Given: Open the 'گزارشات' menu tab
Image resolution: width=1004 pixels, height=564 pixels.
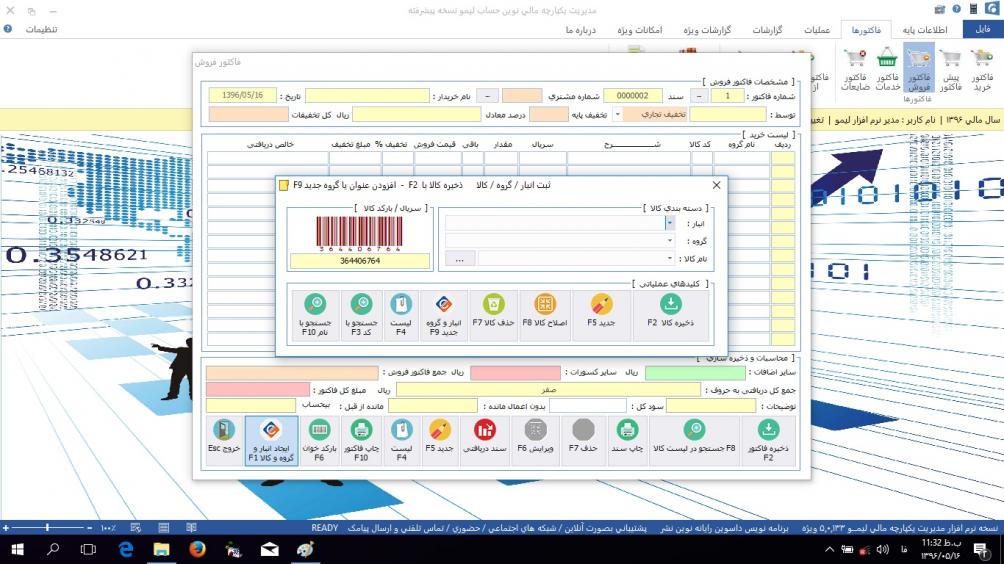Looking at the screenshot, I should tap(765, 30).
